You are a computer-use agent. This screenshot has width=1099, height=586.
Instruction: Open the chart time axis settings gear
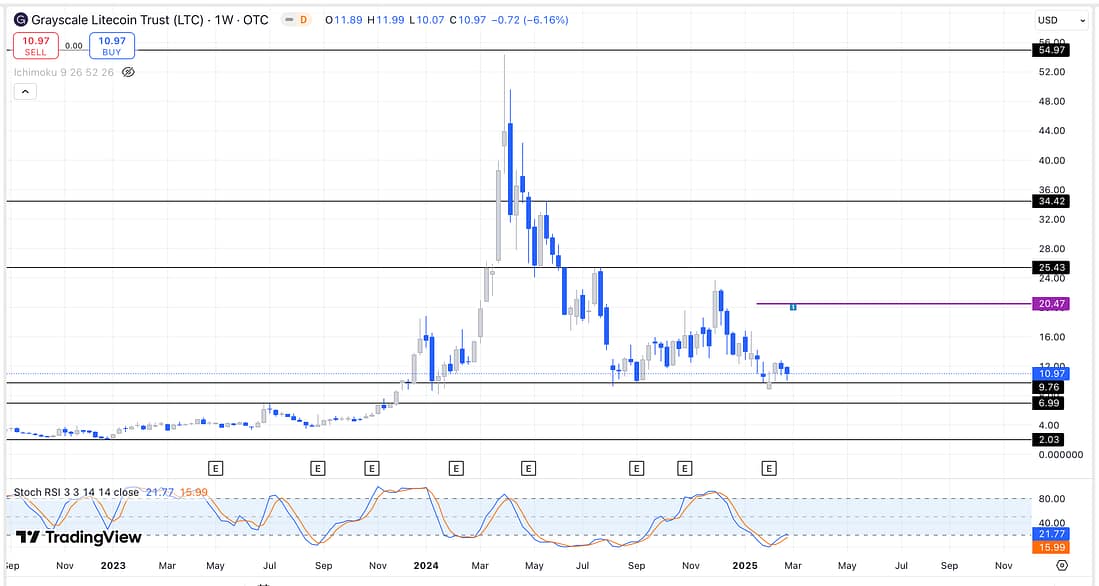[x=1061, y=565]
